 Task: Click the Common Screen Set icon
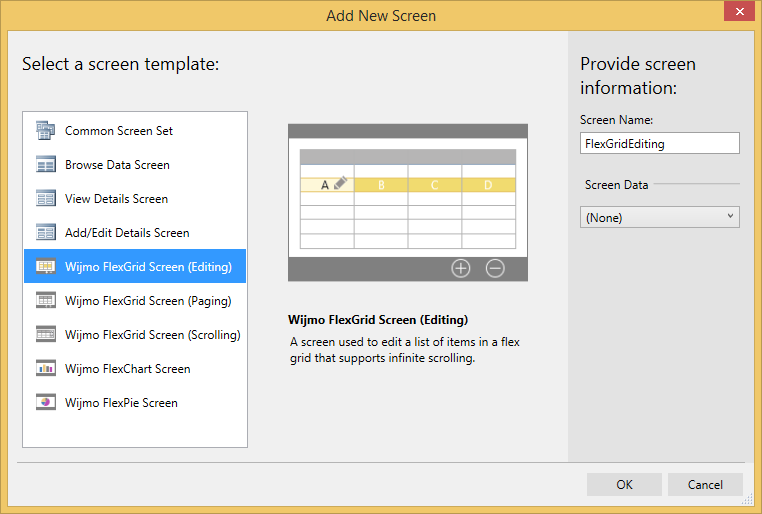tap(45, 130)
